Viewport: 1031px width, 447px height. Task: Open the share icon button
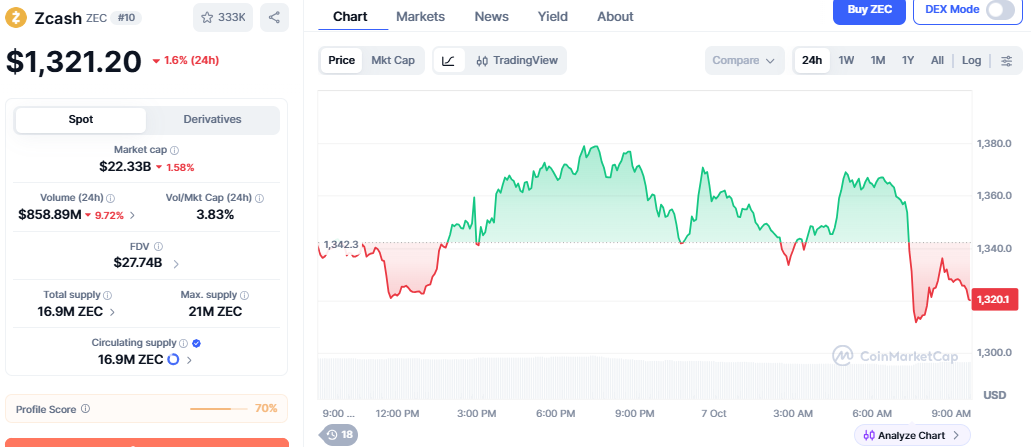click(x=274, y=18)
